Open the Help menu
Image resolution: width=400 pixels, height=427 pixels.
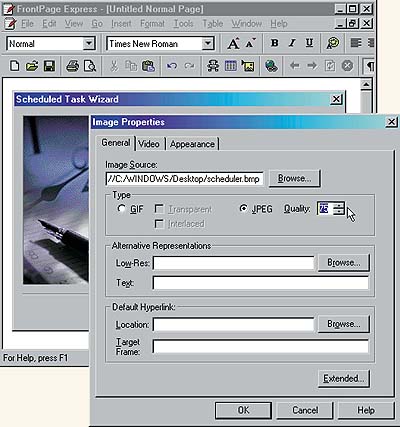279,24
